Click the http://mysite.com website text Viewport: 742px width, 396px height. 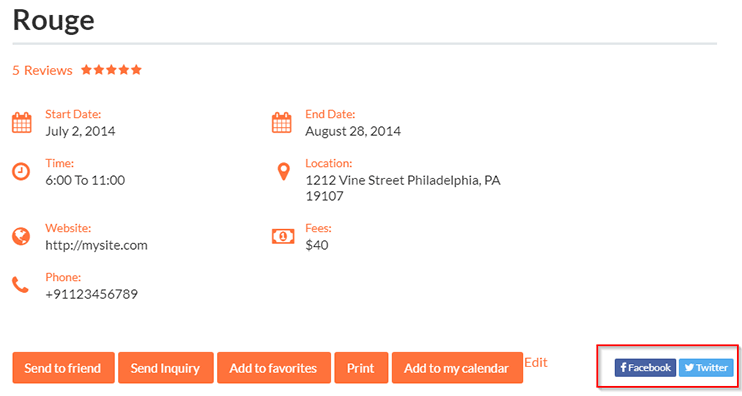97,245
